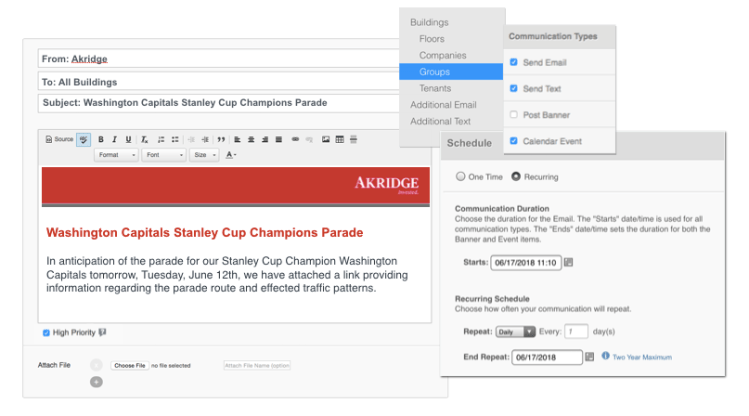
Task: Toggle the High Priority checkbox
Action: pyautogui.click(x=46, y=332)
